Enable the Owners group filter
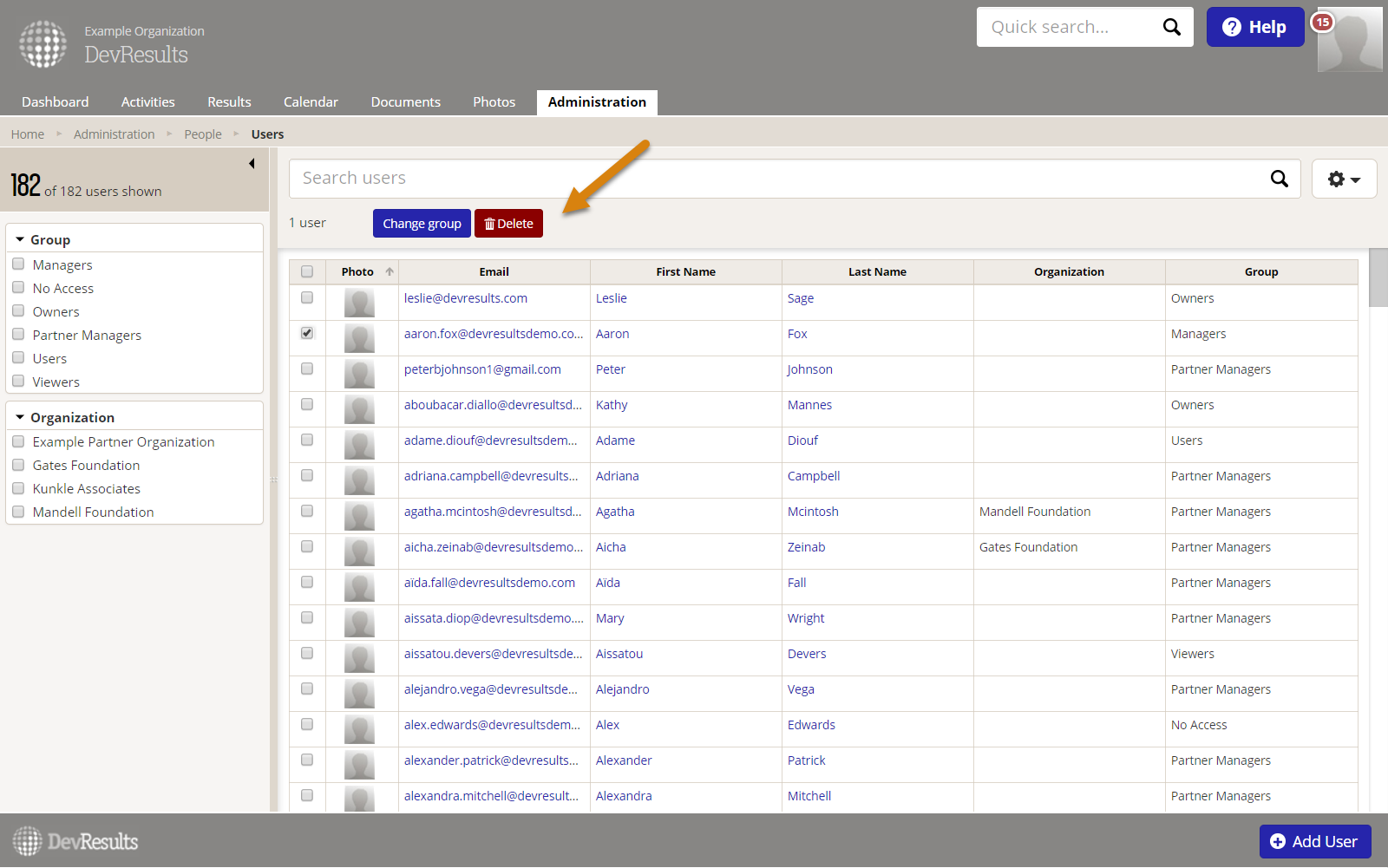The width and height of the screenshot is (1388, 868). tap(18, 310)
